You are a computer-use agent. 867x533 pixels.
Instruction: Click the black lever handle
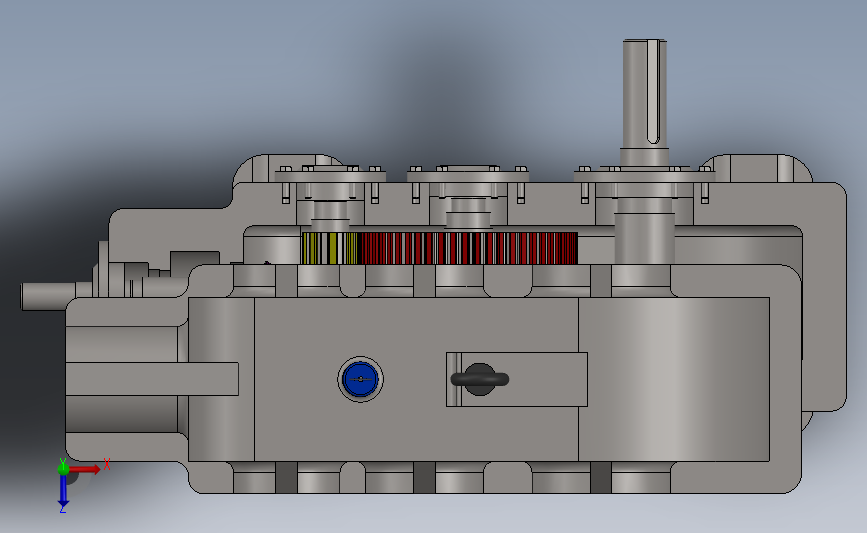click(x=479, y=379)
